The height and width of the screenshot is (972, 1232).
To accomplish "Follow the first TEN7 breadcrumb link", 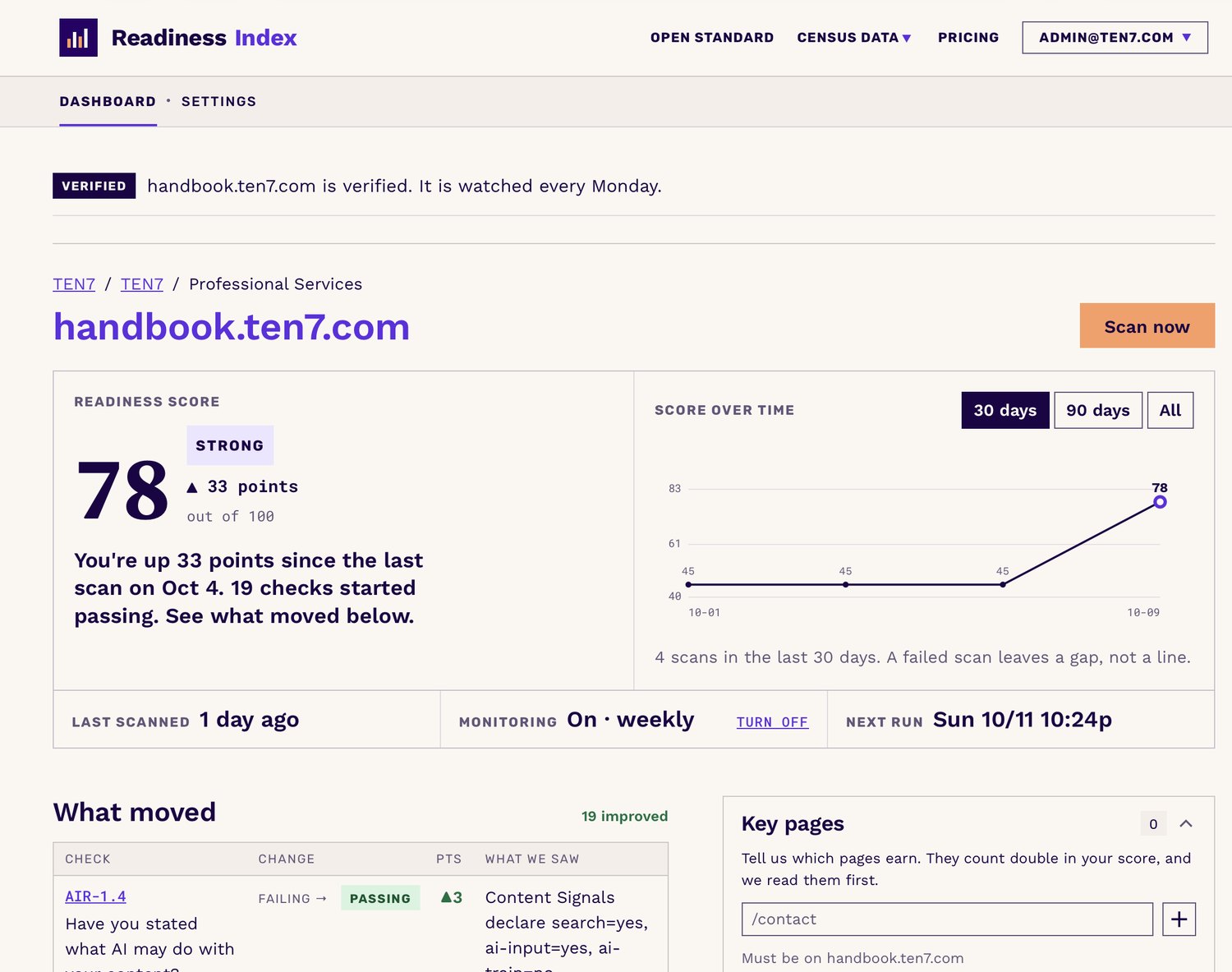I will (x=74, y=284).
